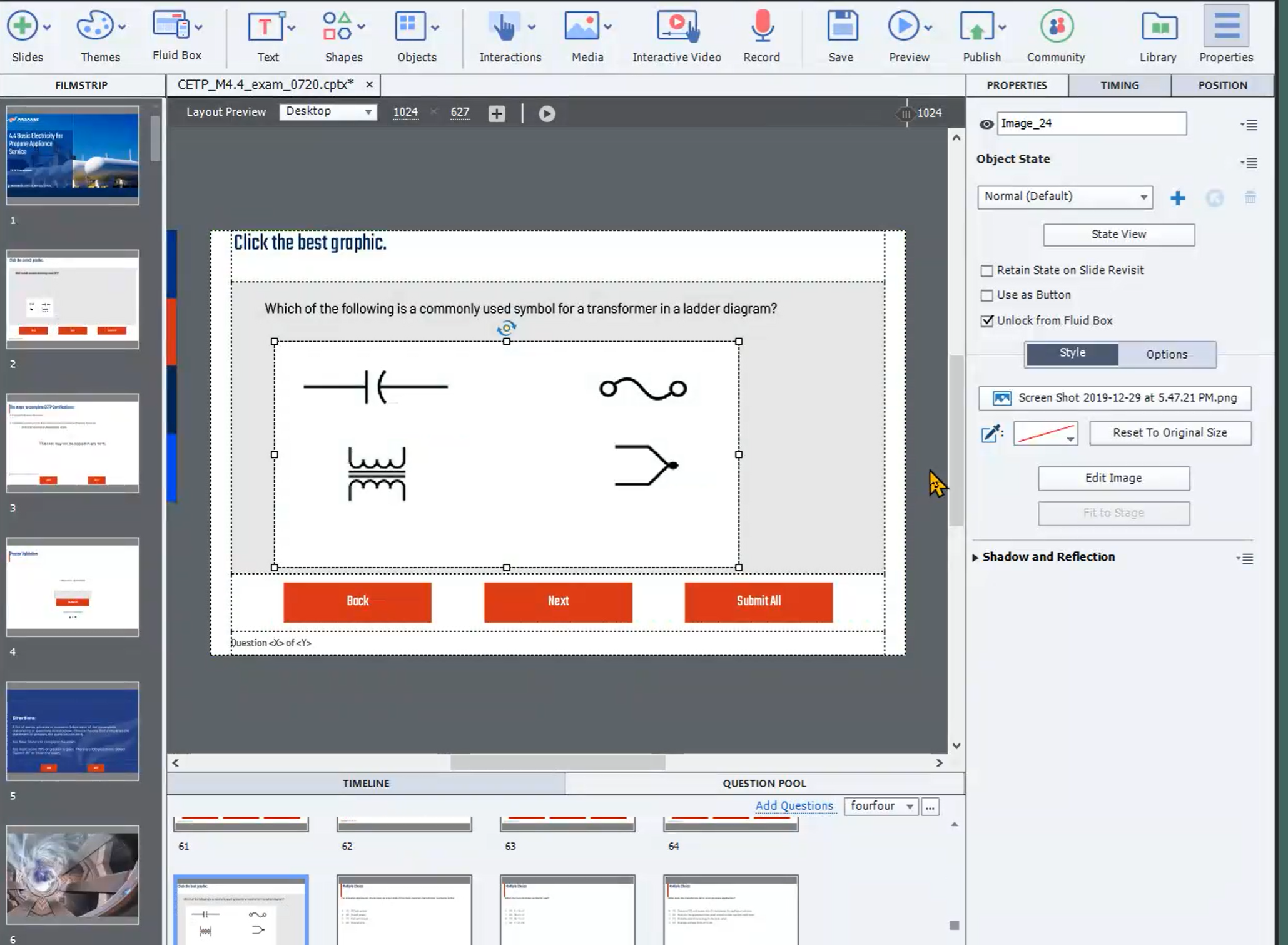The height and width of the screenshot is (945, 1288).
Task: Expand Shadow and Reflection section
Action: (x=975, y=558)
